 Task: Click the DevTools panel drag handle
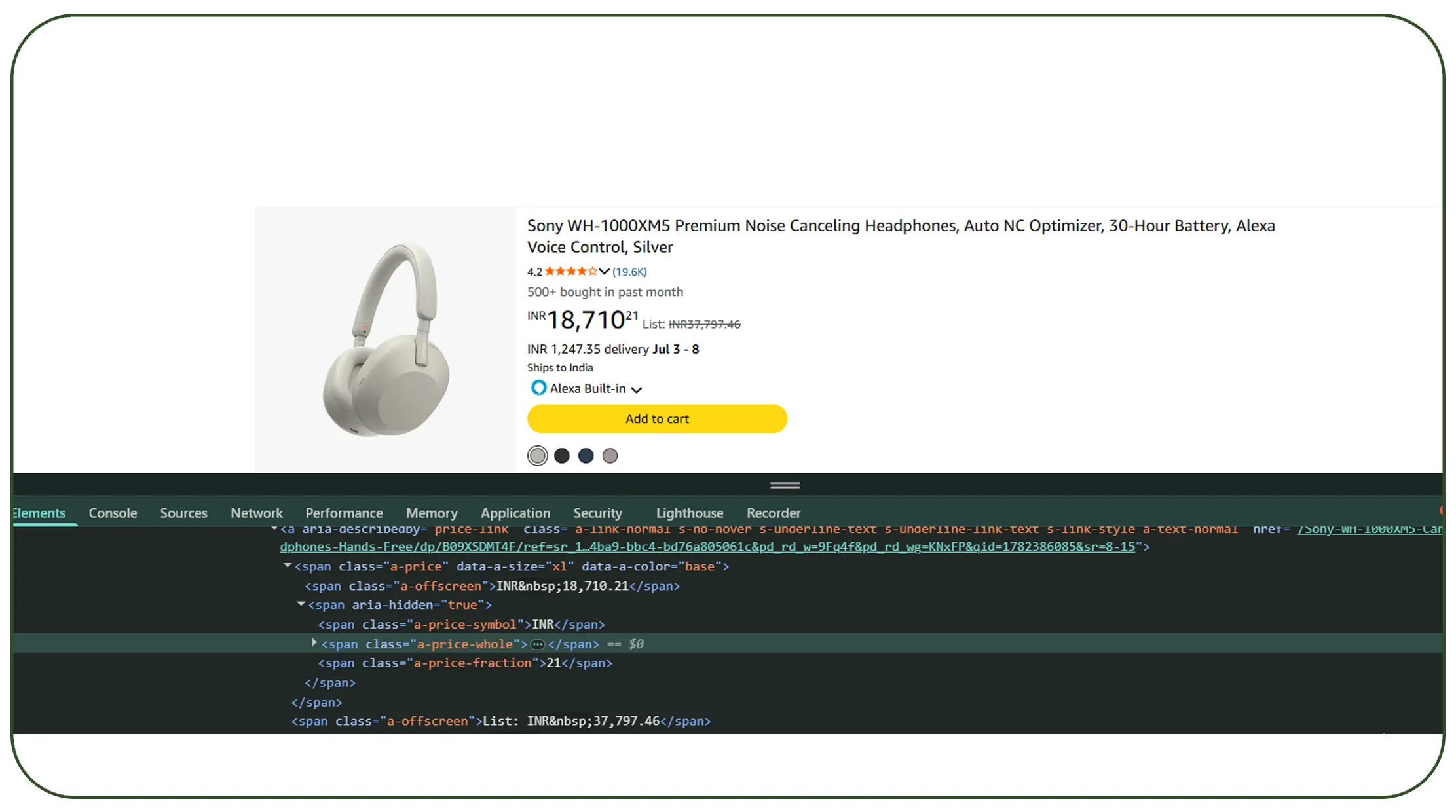coord(785,485)
